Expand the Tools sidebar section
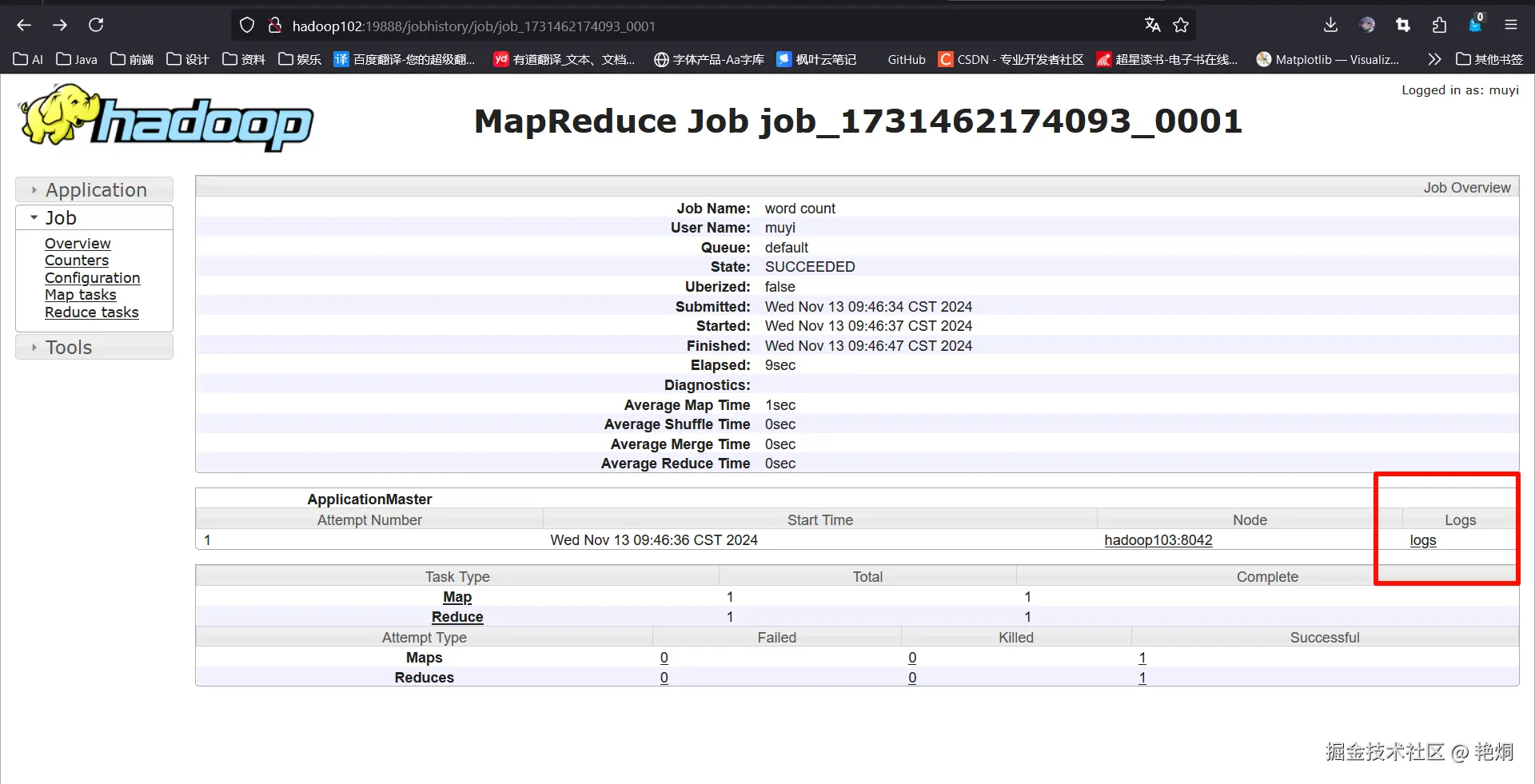Viewport: 1535px width, 784px height. coord(69,348)
